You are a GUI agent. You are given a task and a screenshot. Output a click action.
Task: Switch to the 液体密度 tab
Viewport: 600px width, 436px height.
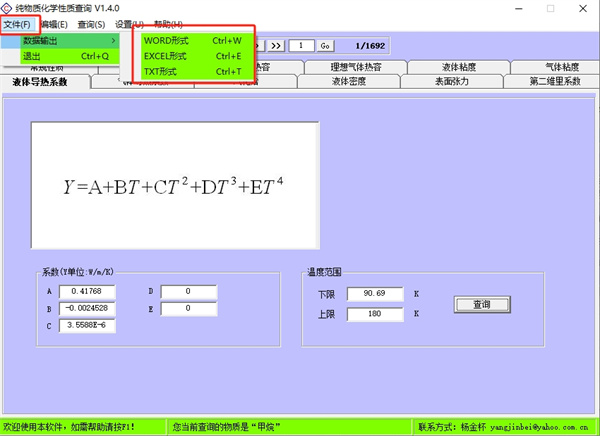point(349,82)
